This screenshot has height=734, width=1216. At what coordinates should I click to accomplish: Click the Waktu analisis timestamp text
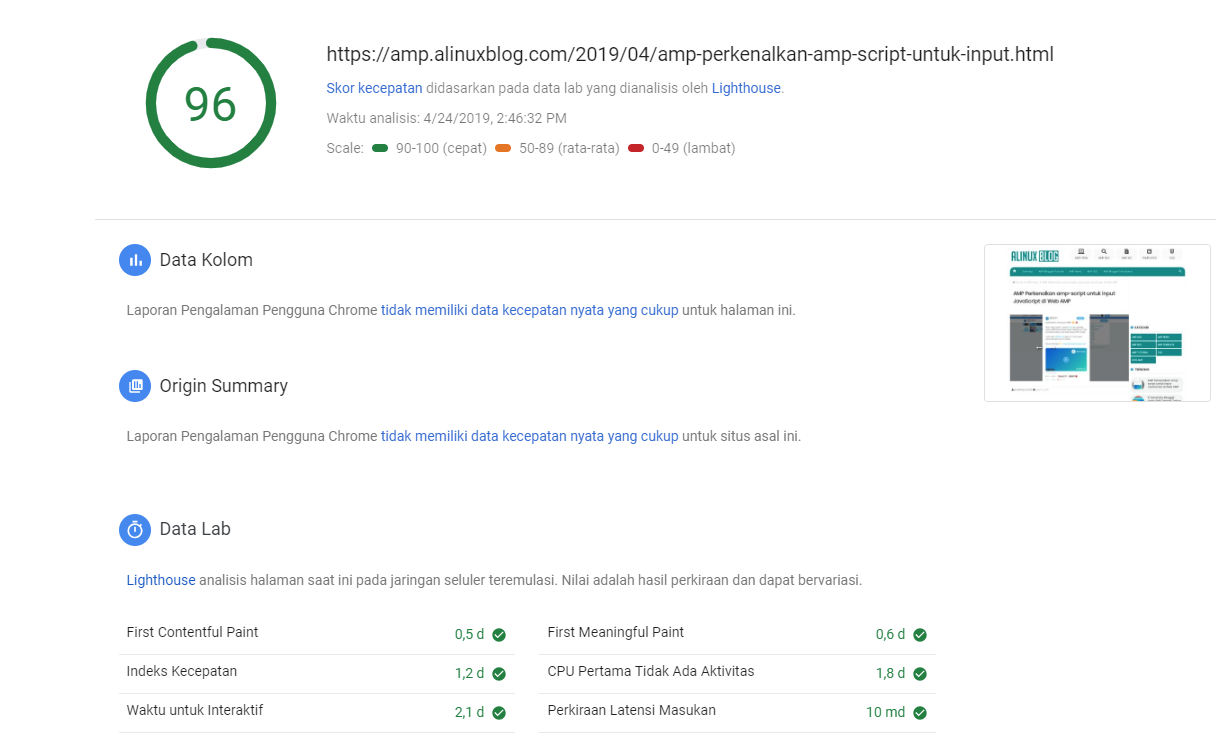446,118
